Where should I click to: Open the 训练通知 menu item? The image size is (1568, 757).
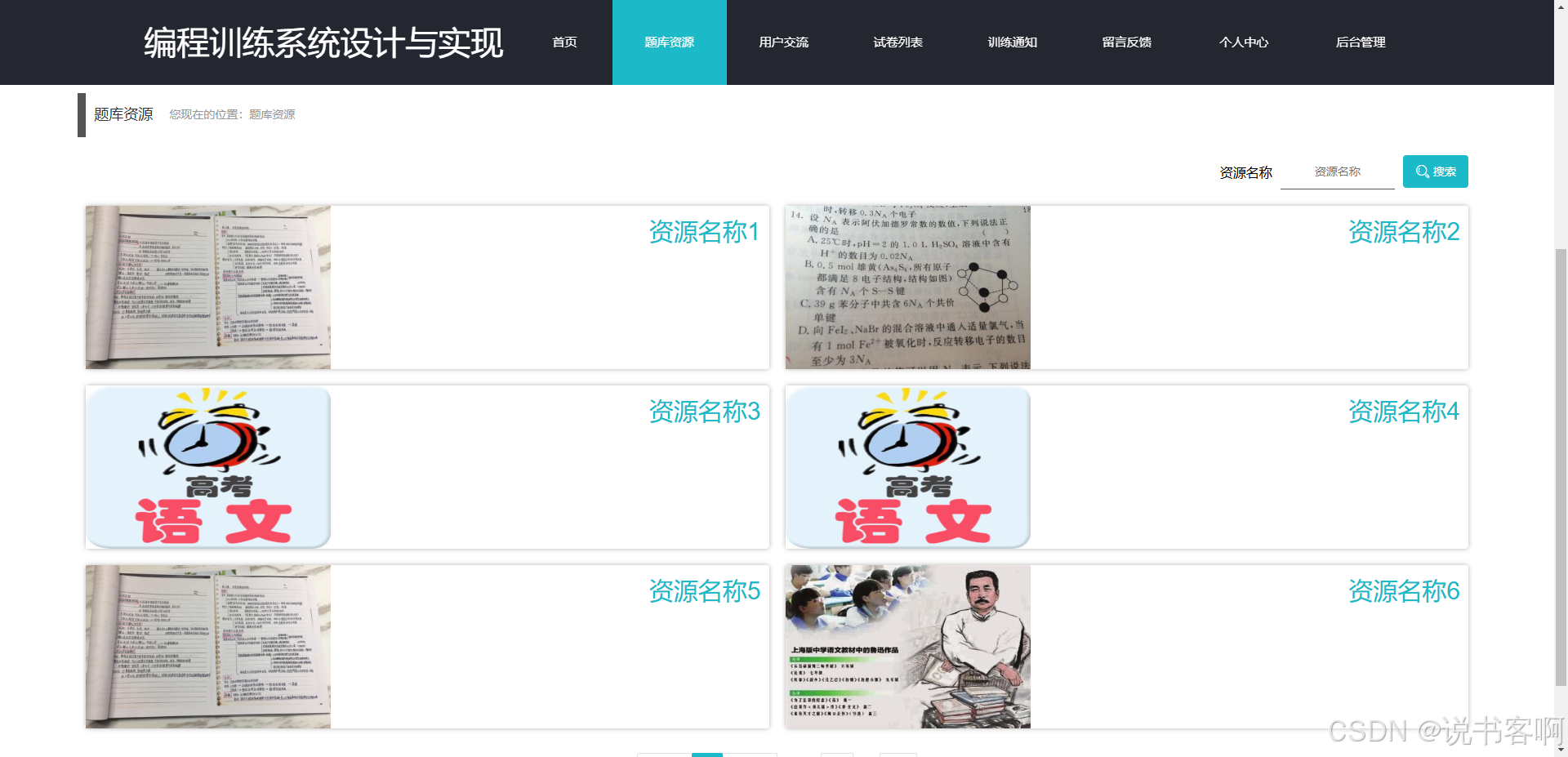coord(1013,42)
